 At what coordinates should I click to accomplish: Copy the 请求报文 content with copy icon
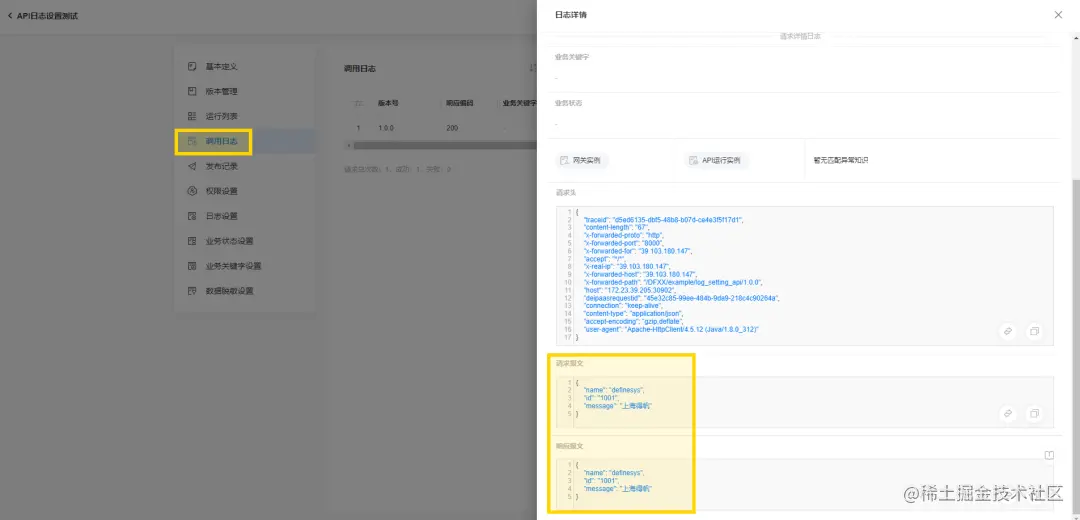(x=1035, y=413)
